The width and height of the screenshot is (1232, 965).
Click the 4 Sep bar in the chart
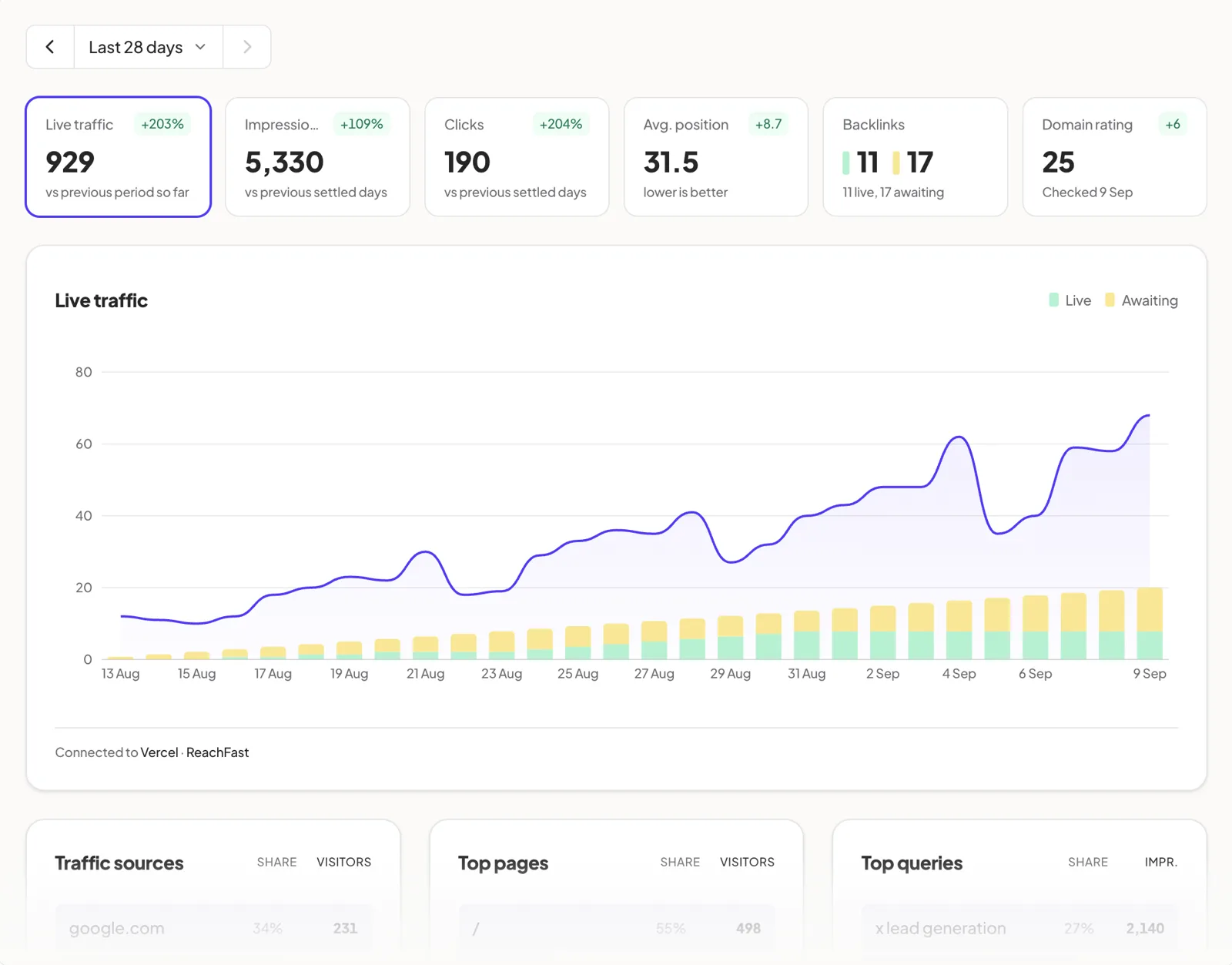pos(959,630)
